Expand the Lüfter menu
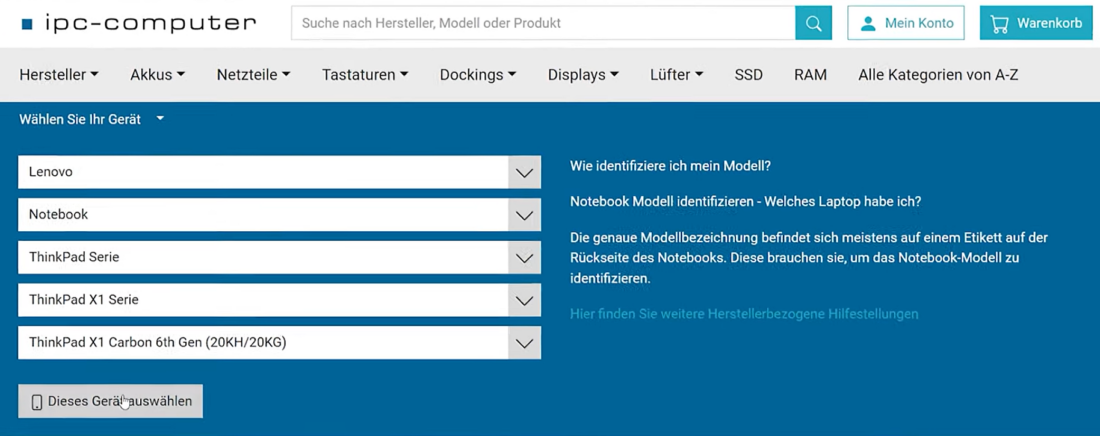Viewport: 1100px width, 436px height. pyautogui.click(x=676, y=74)
